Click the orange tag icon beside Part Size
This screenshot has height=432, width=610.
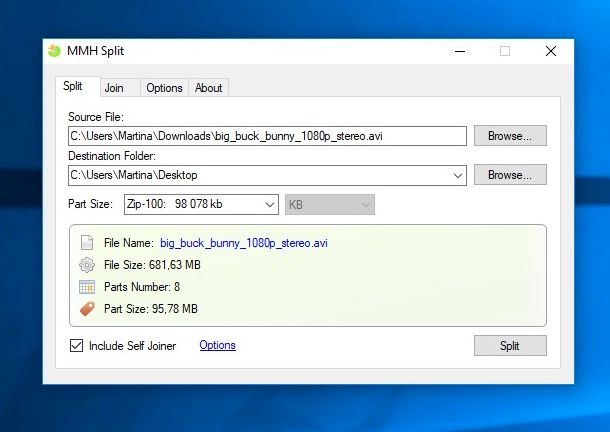87,309
